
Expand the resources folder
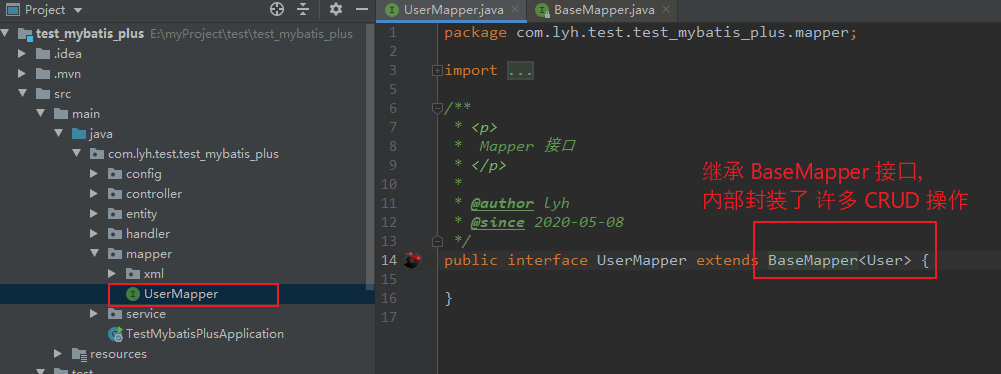58,354
